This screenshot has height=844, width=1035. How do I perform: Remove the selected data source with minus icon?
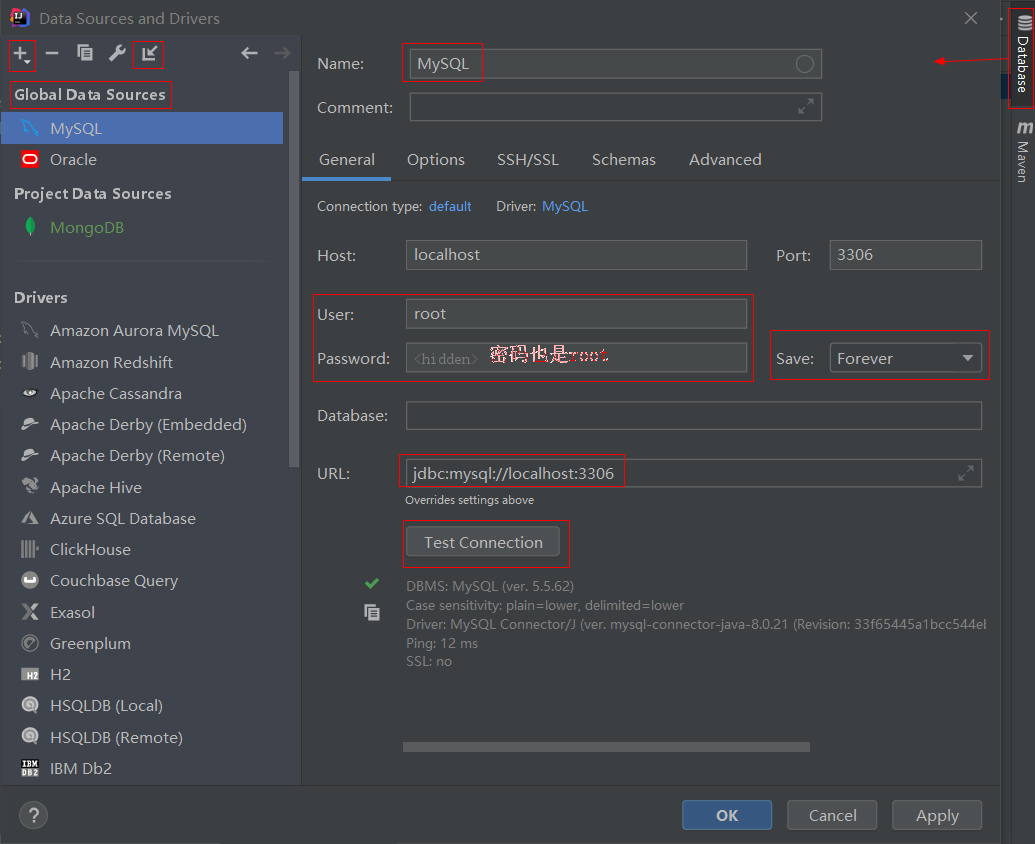pos(52,54)
